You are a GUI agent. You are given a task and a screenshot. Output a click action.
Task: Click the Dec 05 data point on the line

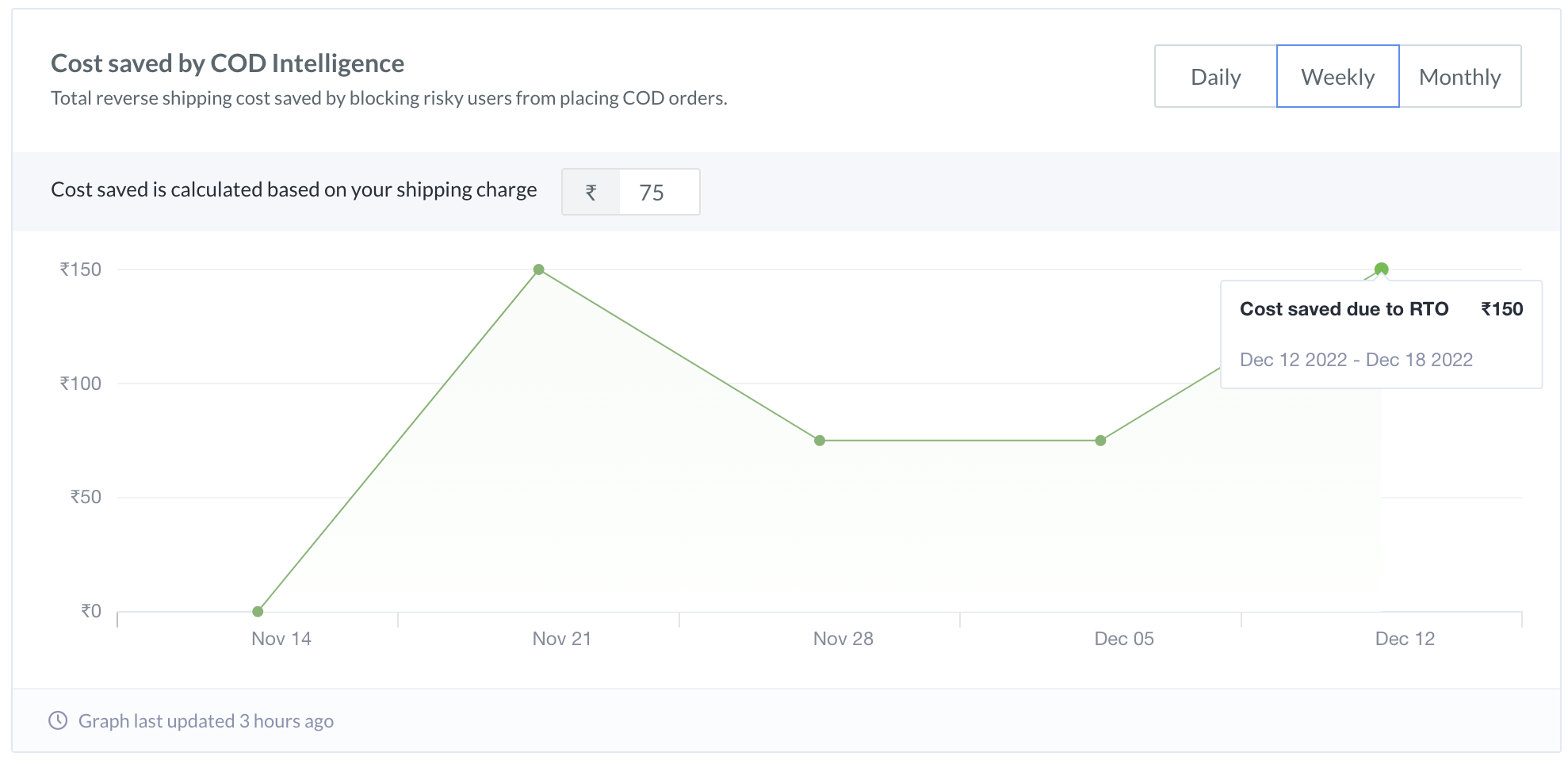coord(1100,441)
